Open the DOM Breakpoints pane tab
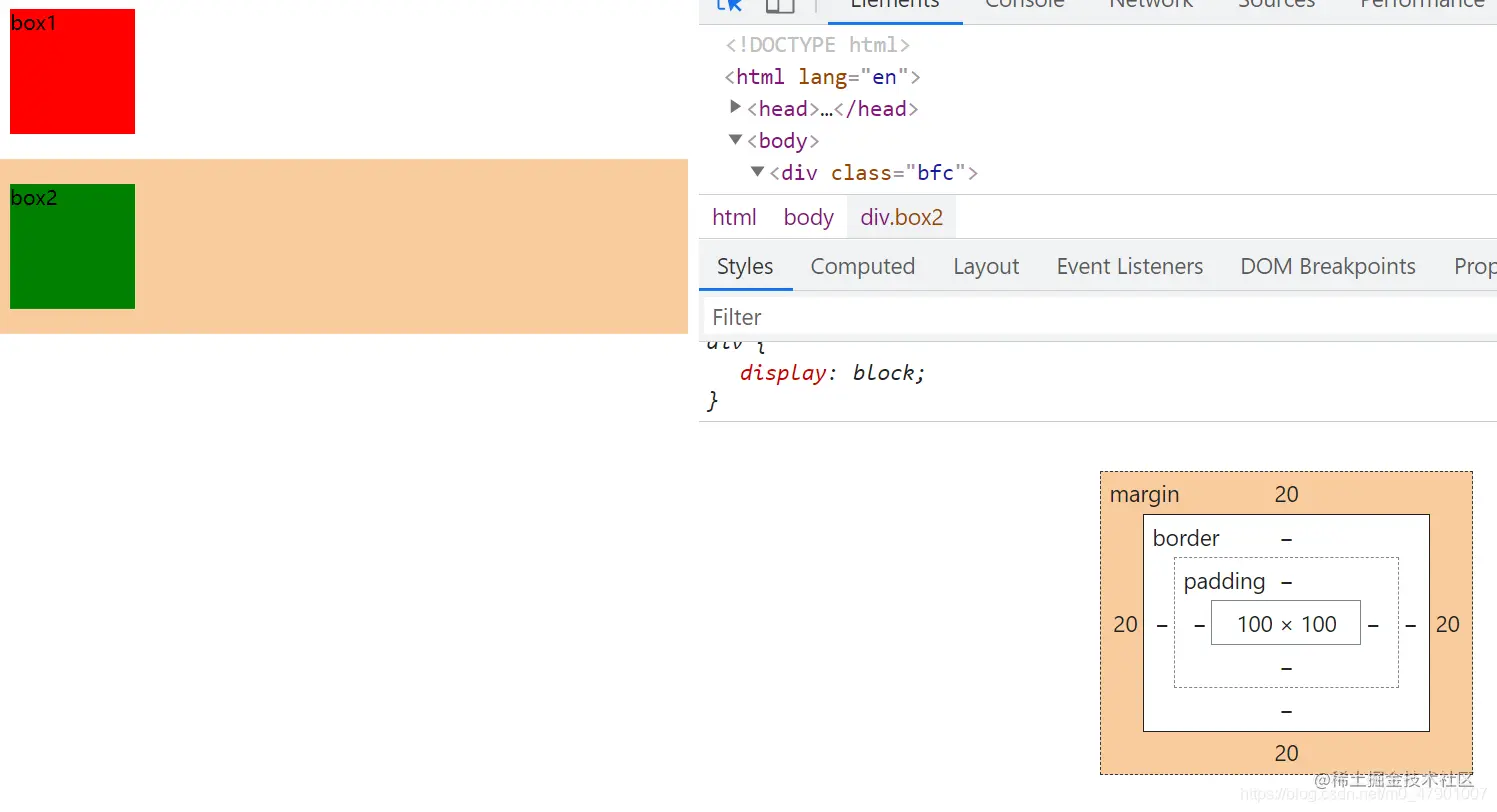Image resolution: width=1497 pixels, height=812 pixels. point(1328,266)
